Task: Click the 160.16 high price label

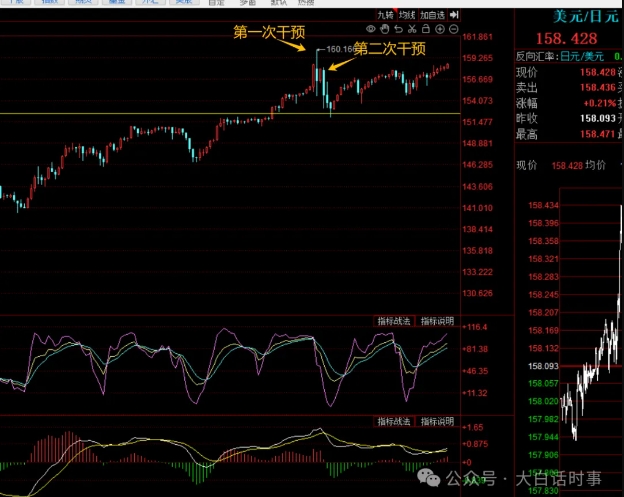Action: point(339,49)
